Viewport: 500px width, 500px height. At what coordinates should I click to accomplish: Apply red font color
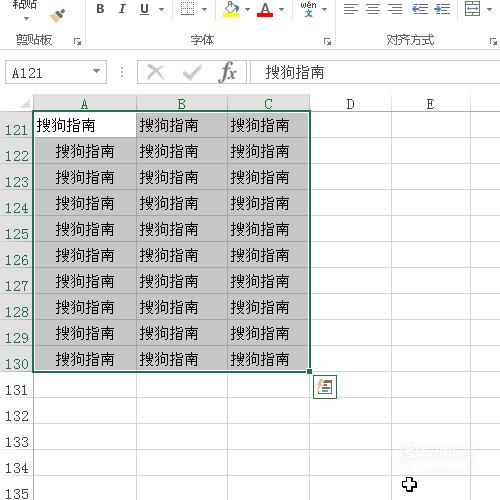pos(265,9)
